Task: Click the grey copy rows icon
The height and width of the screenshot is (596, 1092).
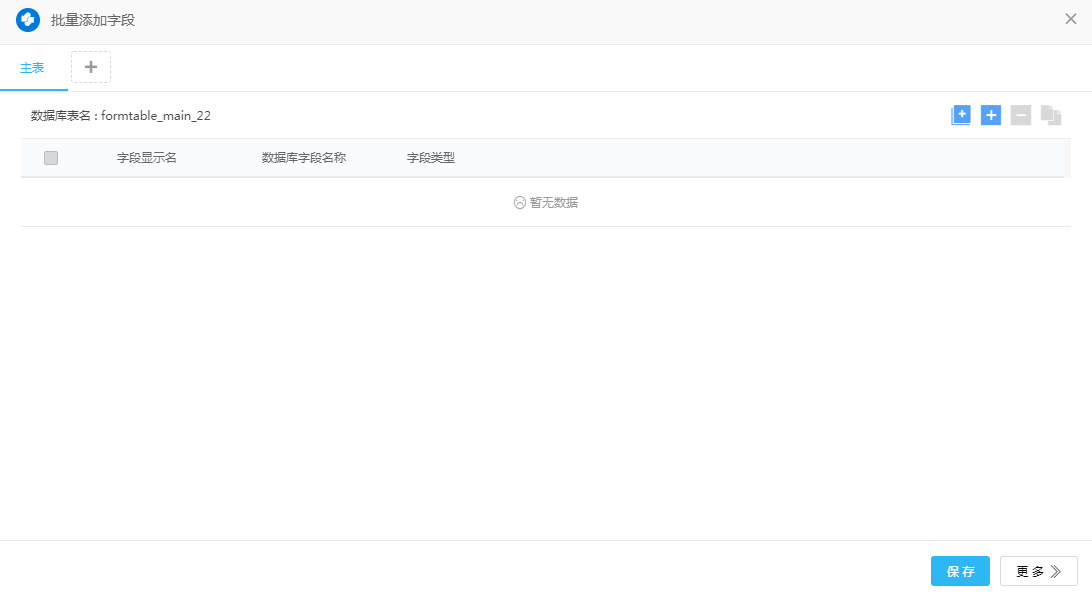Action: tap(1050, 115)
